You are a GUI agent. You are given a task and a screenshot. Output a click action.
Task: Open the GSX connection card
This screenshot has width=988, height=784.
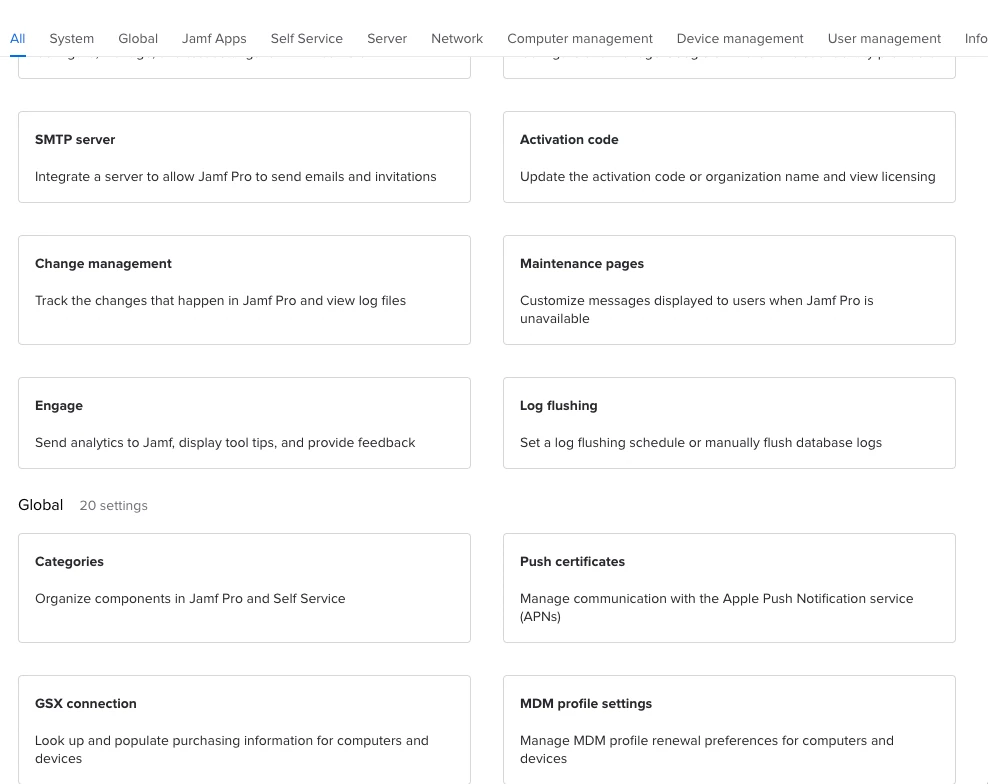coord(244,730)
